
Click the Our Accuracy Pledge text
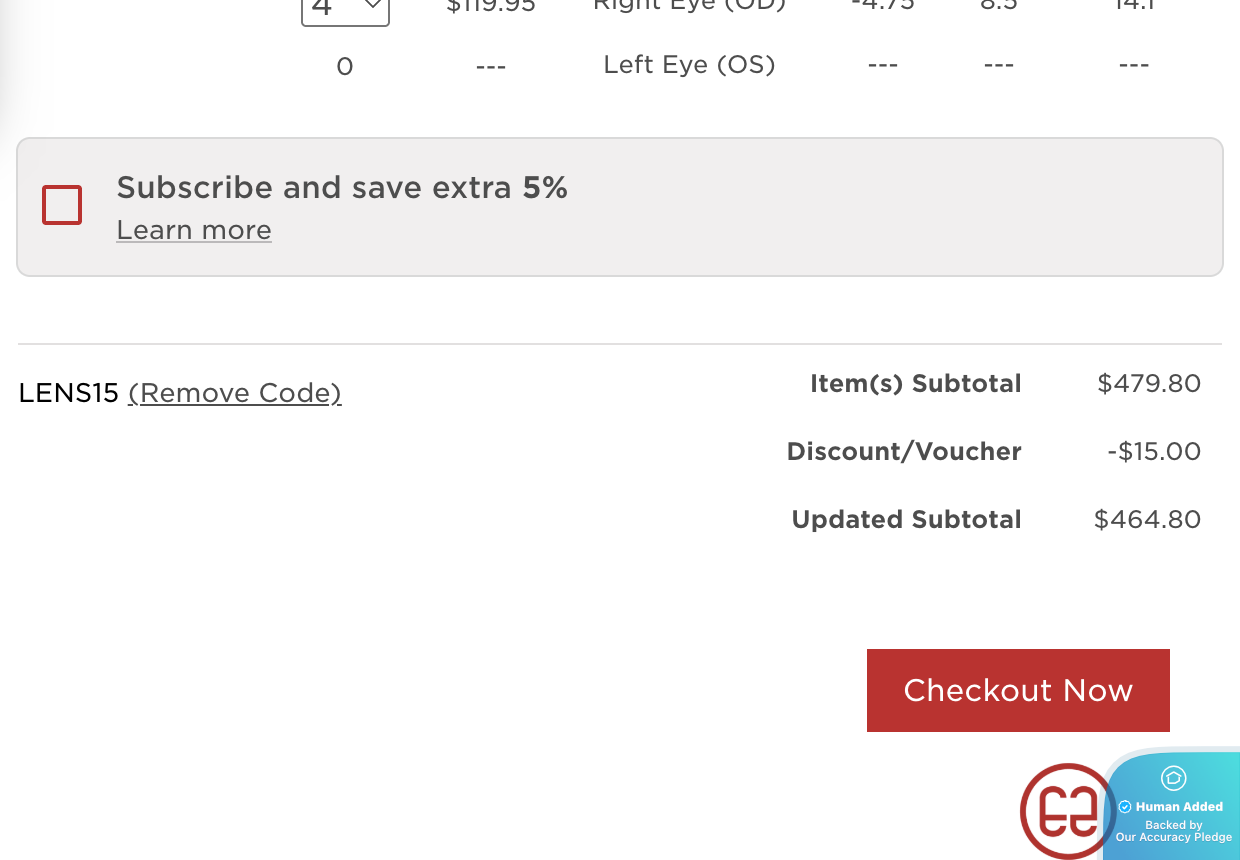[x=1174, y=838]
